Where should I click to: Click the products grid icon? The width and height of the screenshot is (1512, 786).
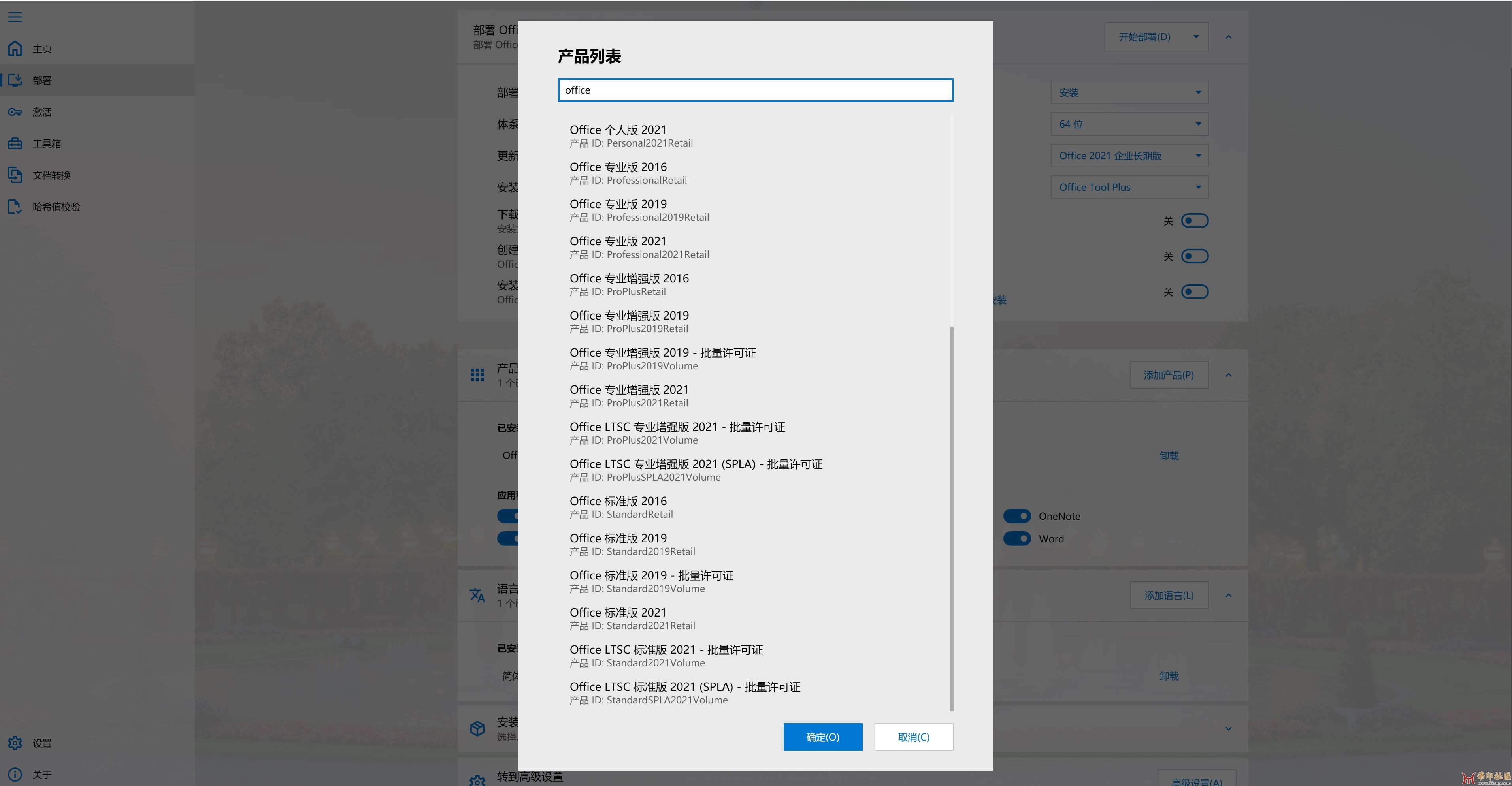click(477, 375)
